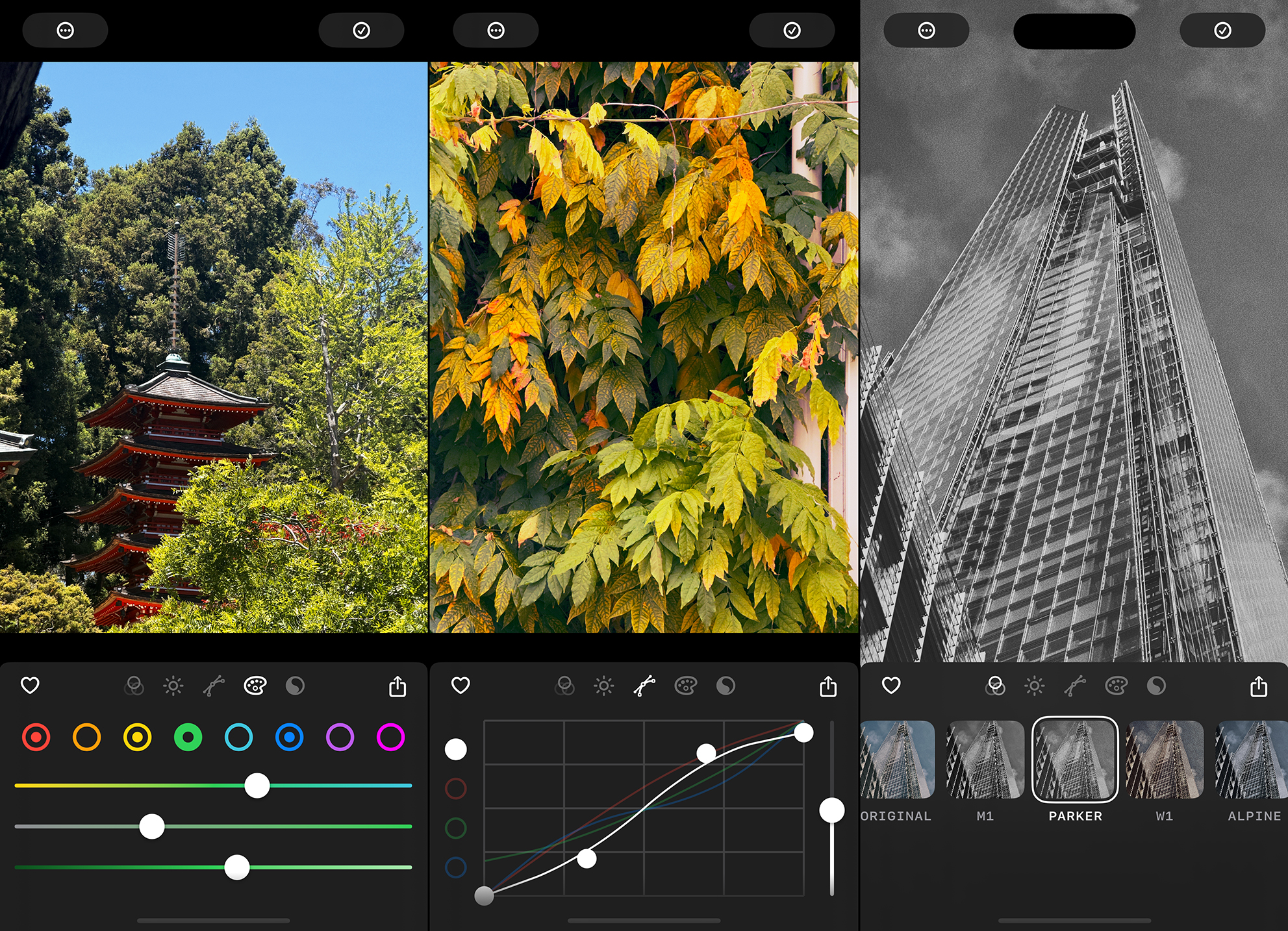This screenshot has height=931, width=1288.
Task: Open light adjustments tab in pagoda screen
Action: (173, 686)
